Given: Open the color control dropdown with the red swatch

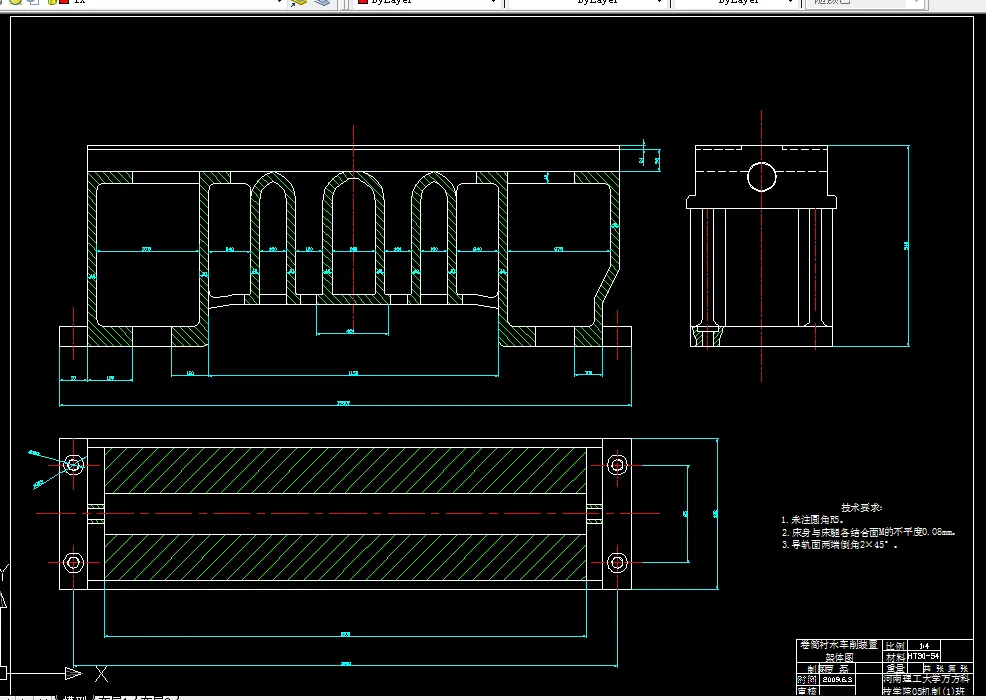Looking at the screenshot, I should (428, 3).
